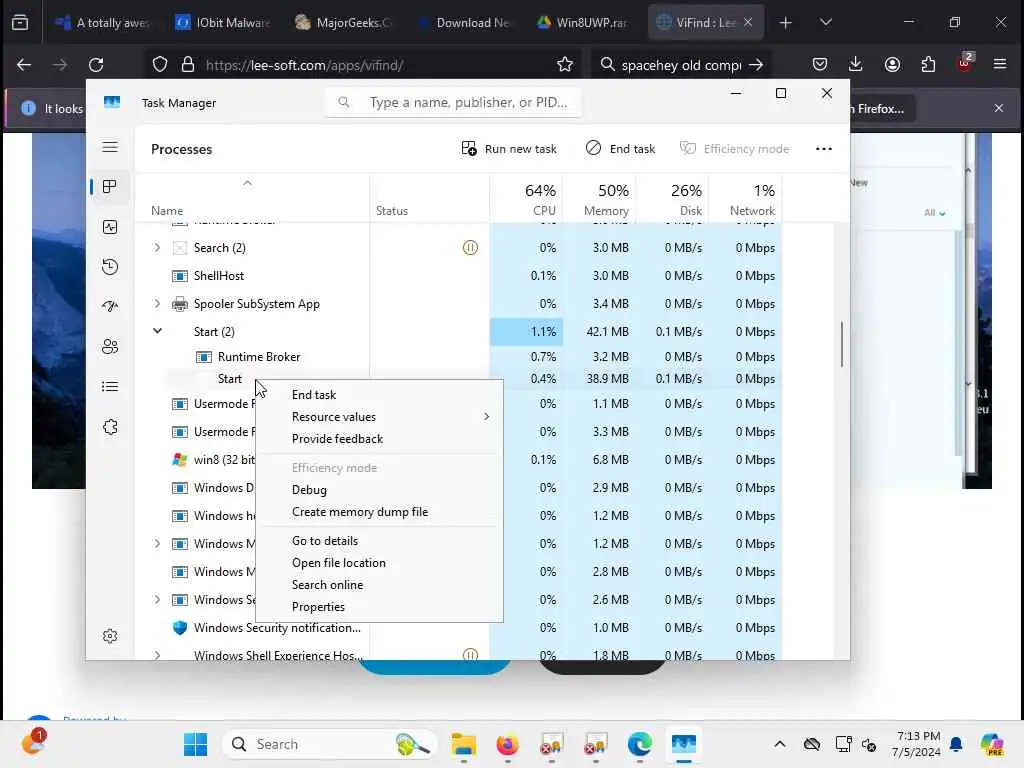Open the App history sidebar icon

point(110,266)
